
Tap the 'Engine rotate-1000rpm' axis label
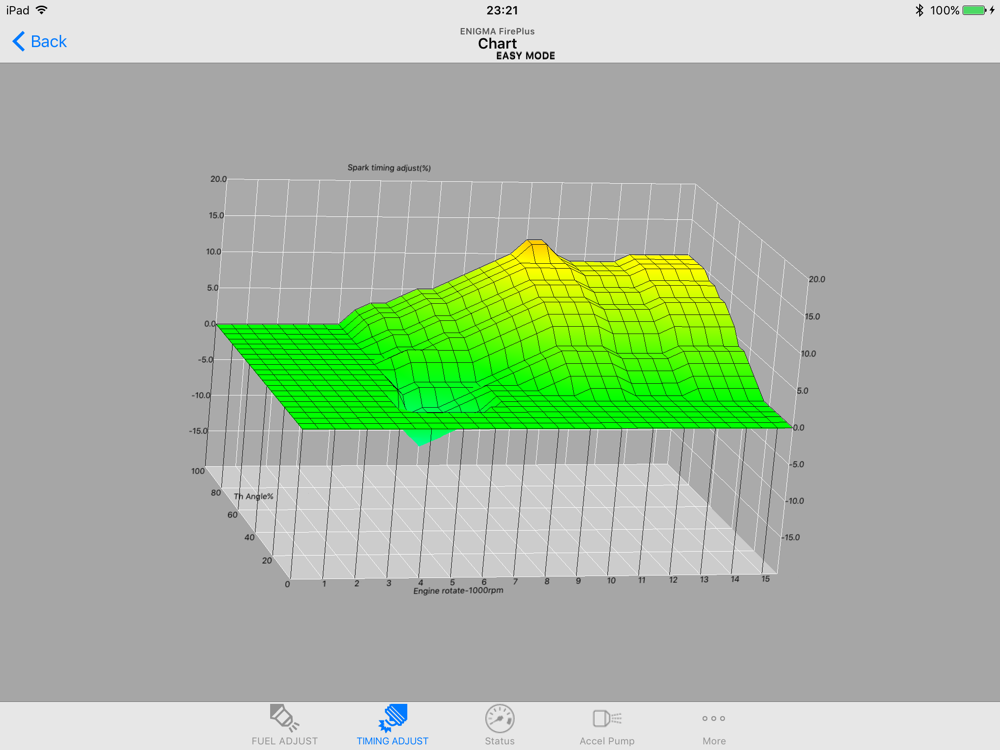458,591
